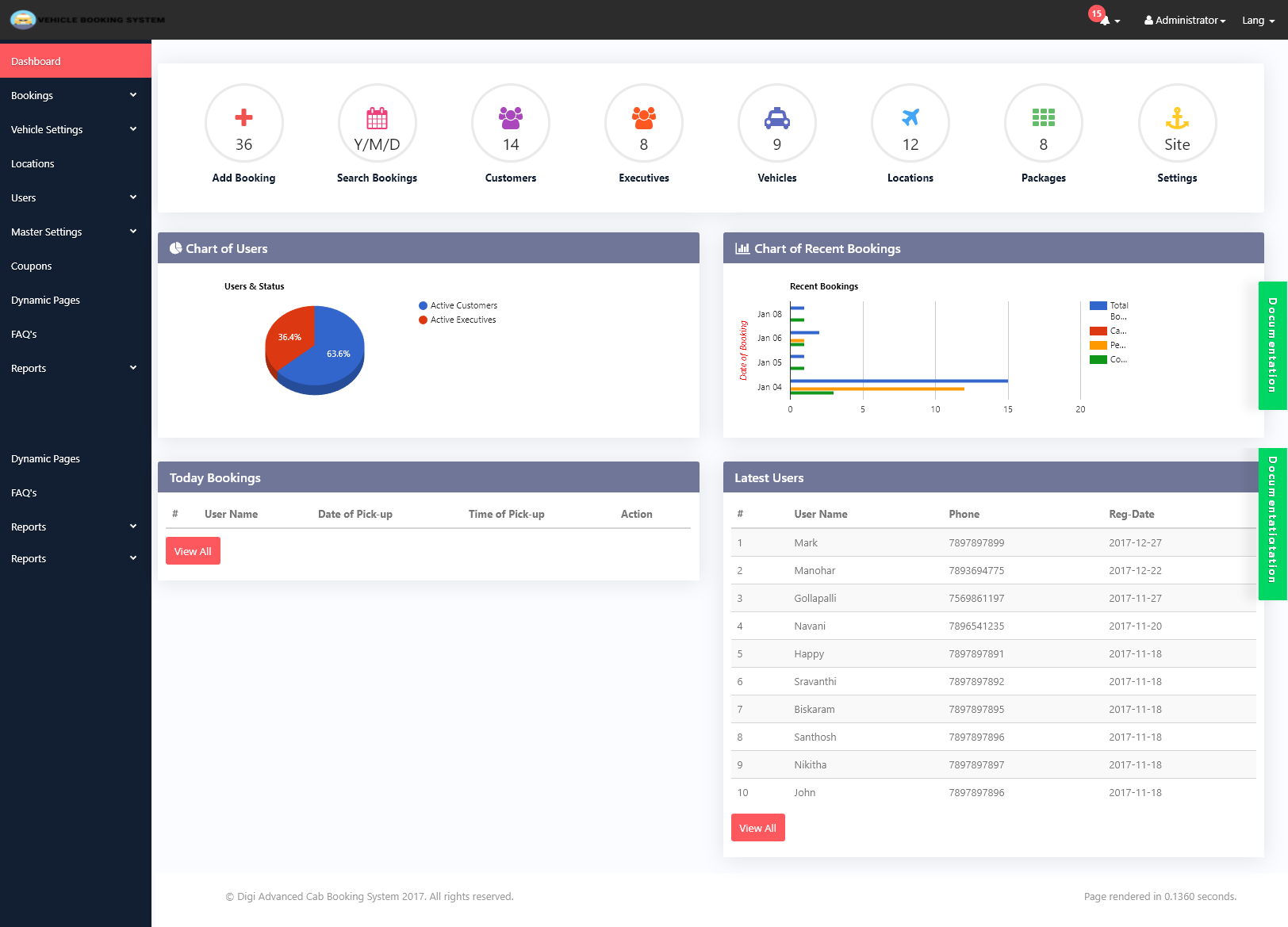Click View All under Today Bookings
The width and height of the screenshot is (1288, 927).
193,551
